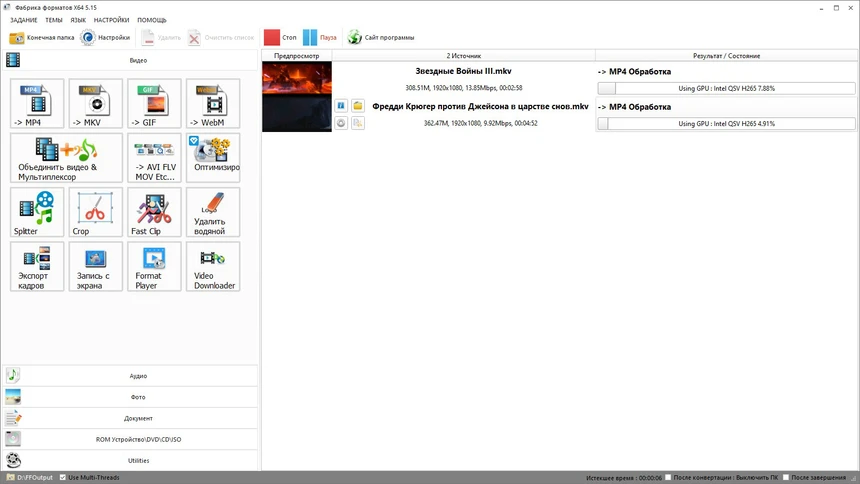Open the НАСТРОЙКИ menu

point(111,20)
